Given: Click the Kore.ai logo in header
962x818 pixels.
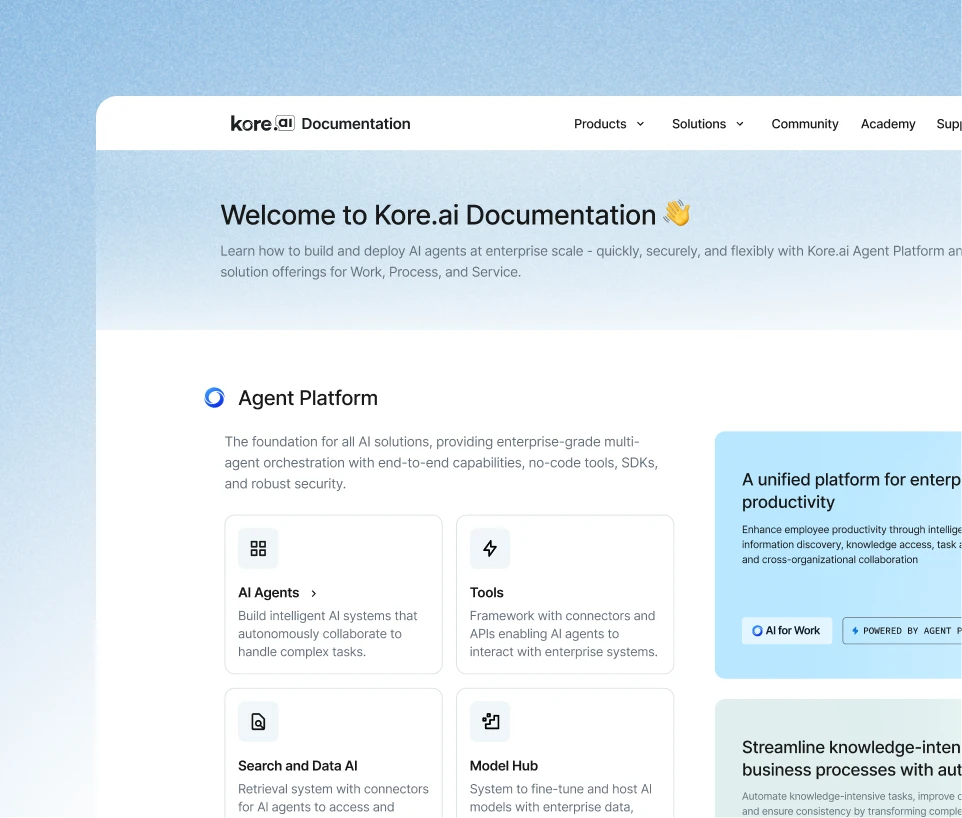Looking at the screenshot, I should [x=263, y=123].
